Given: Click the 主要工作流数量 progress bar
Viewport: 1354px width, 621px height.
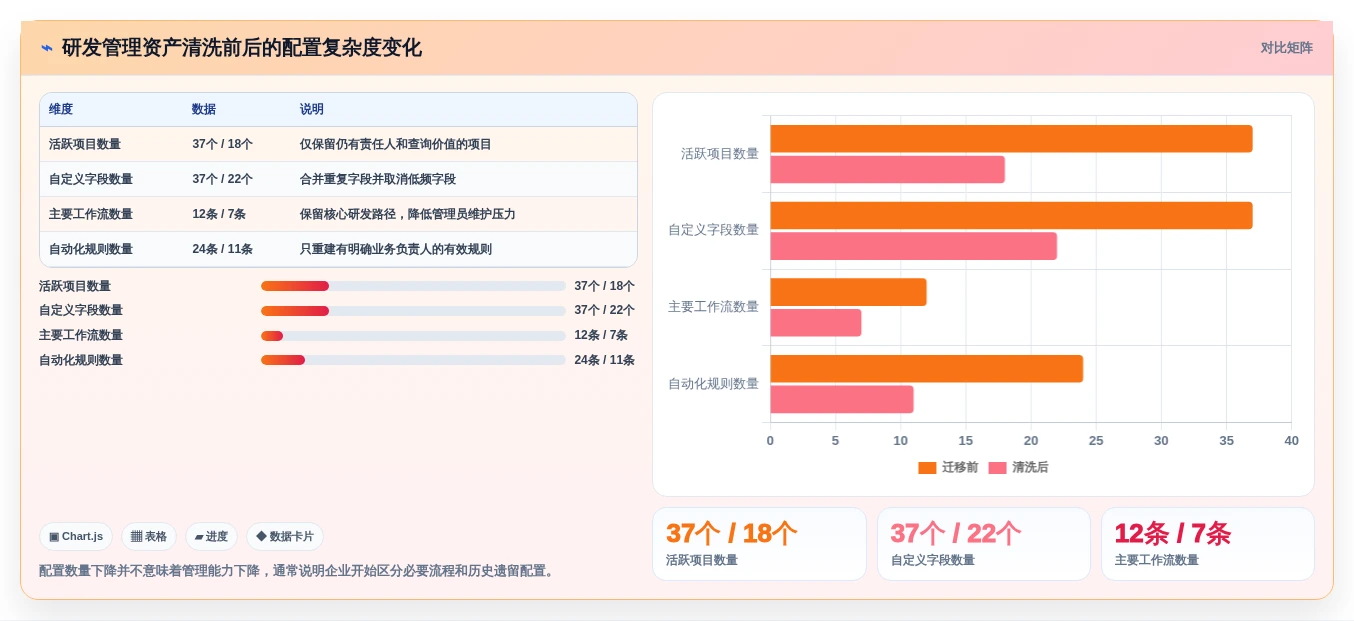Looking at the screenshot, I should click(413, 336).
